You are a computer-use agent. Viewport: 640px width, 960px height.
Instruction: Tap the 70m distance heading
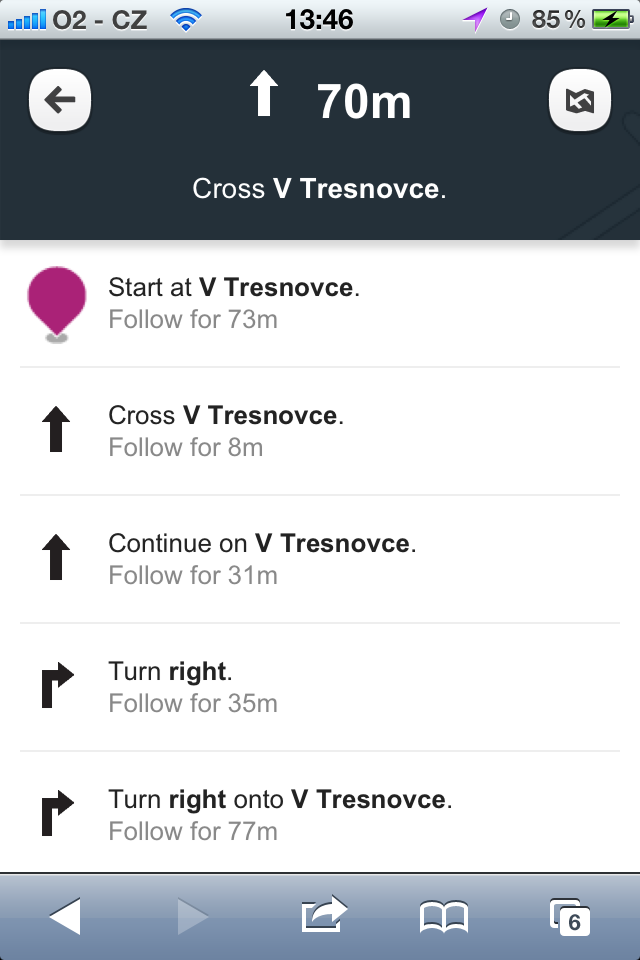pos(364,102)
